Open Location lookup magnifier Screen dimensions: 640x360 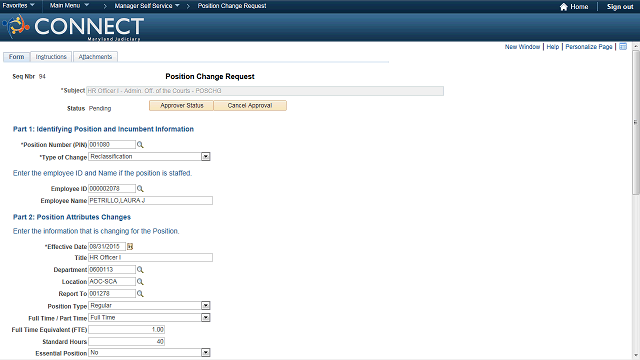coord(140,282)
